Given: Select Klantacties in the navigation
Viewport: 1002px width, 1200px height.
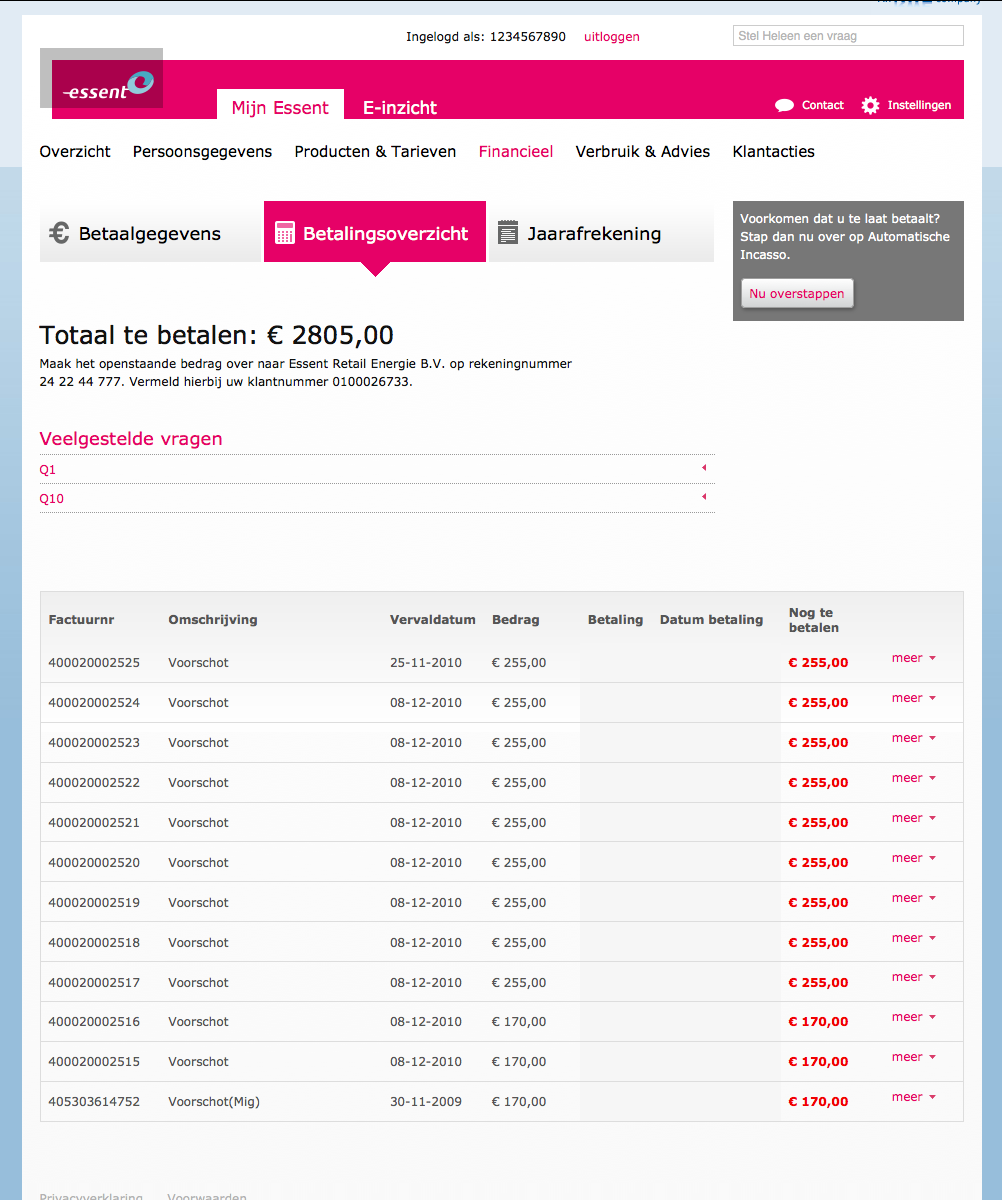Looking at the screenshot, I should pos(773,152).
